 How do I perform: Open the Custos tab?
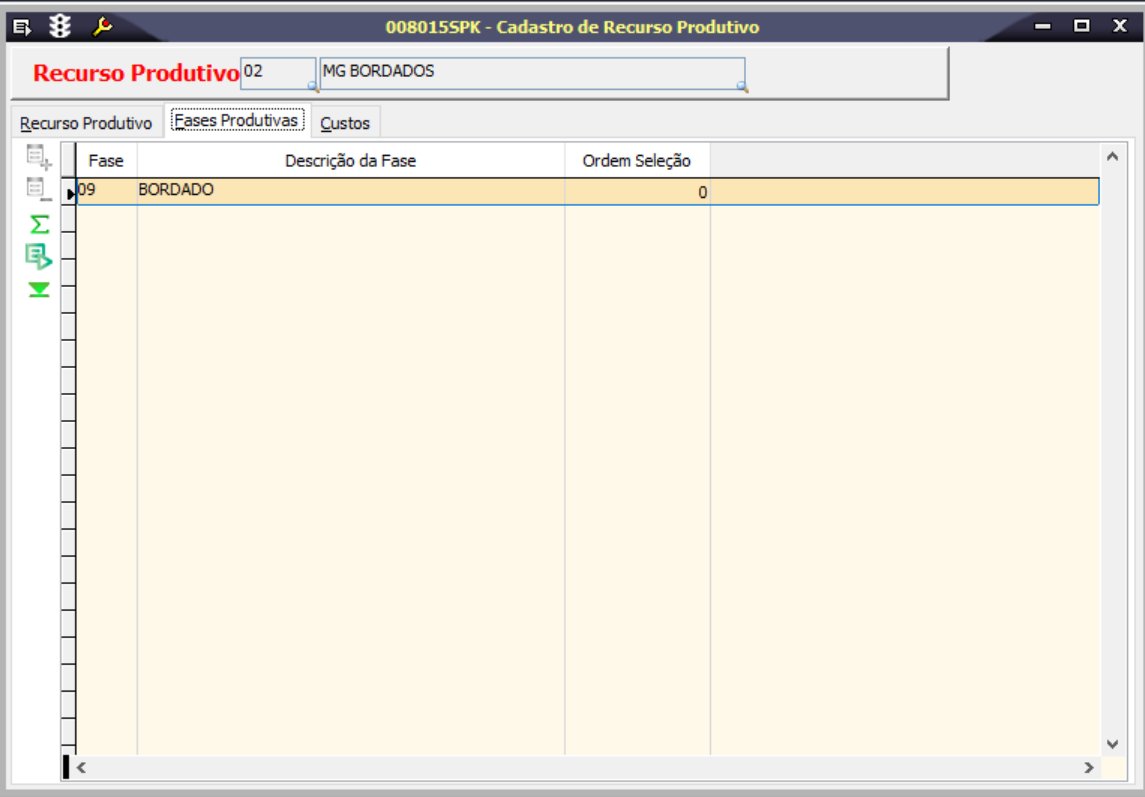tap(345, 123)
